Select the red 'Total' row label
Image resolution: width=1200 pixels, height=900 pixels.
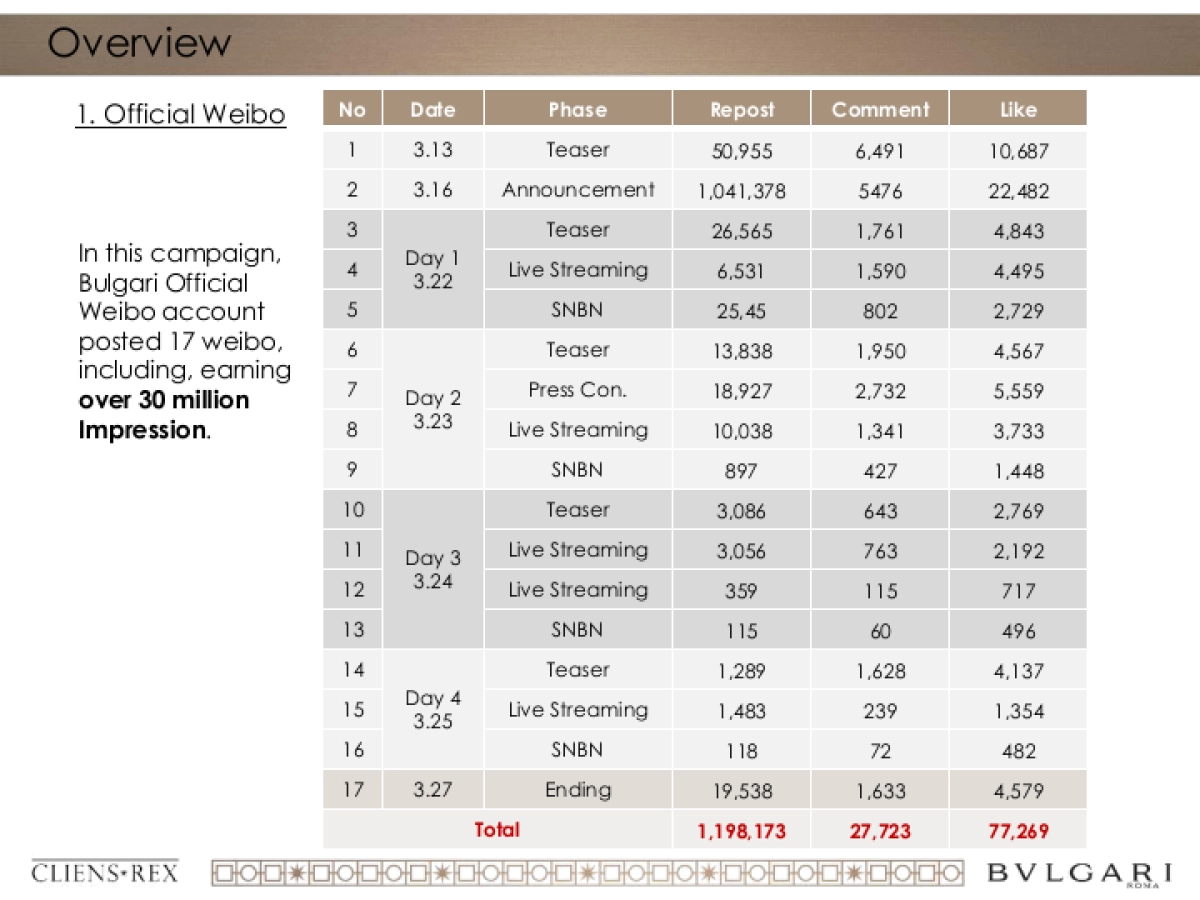(x=497, y=830)
